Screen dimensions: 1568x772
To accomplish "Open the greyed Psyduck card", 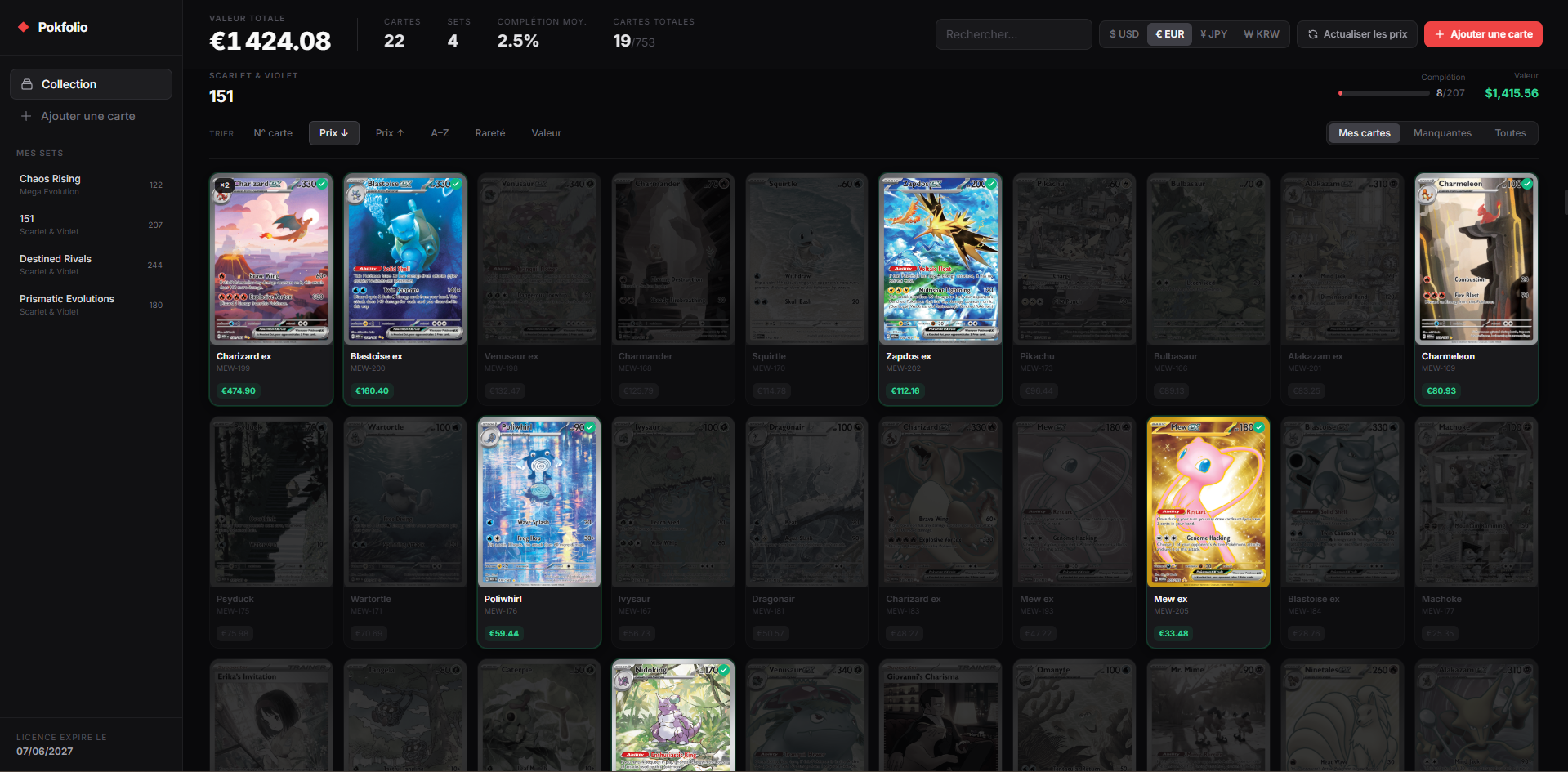I will pyautogui.click(x=271, y=533).
